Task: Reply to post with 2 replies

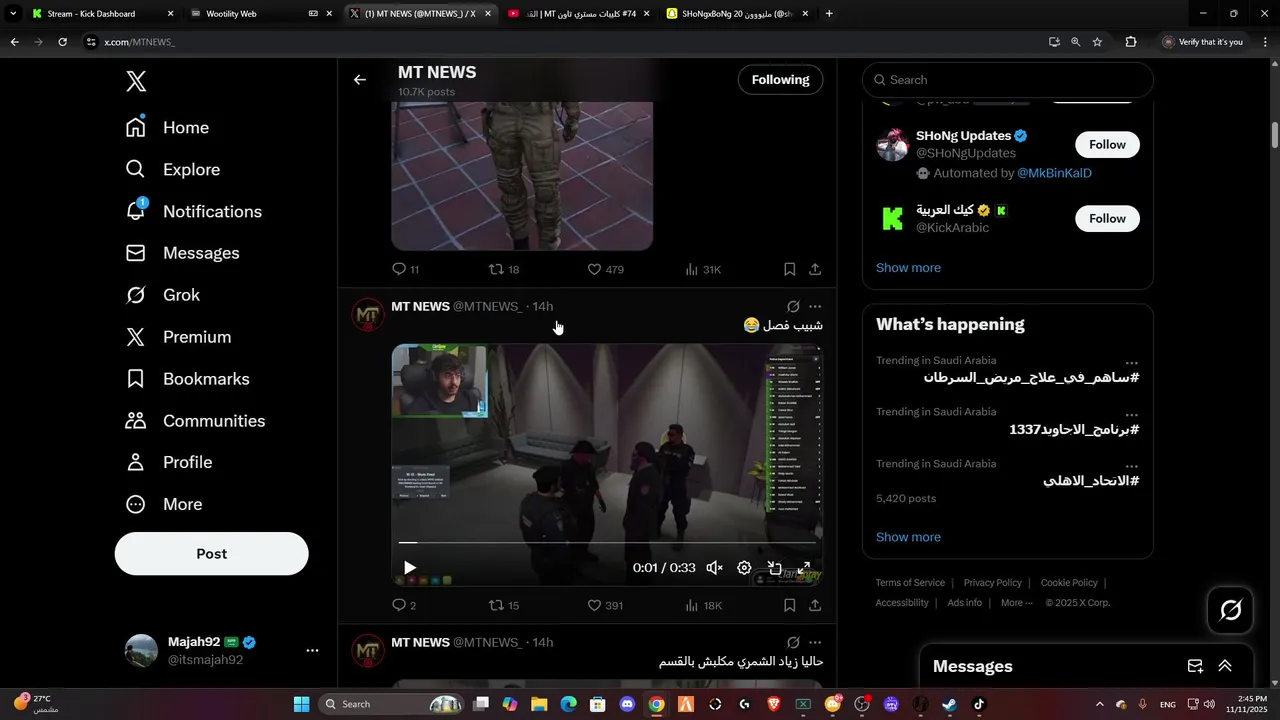Action: (404, 605)
